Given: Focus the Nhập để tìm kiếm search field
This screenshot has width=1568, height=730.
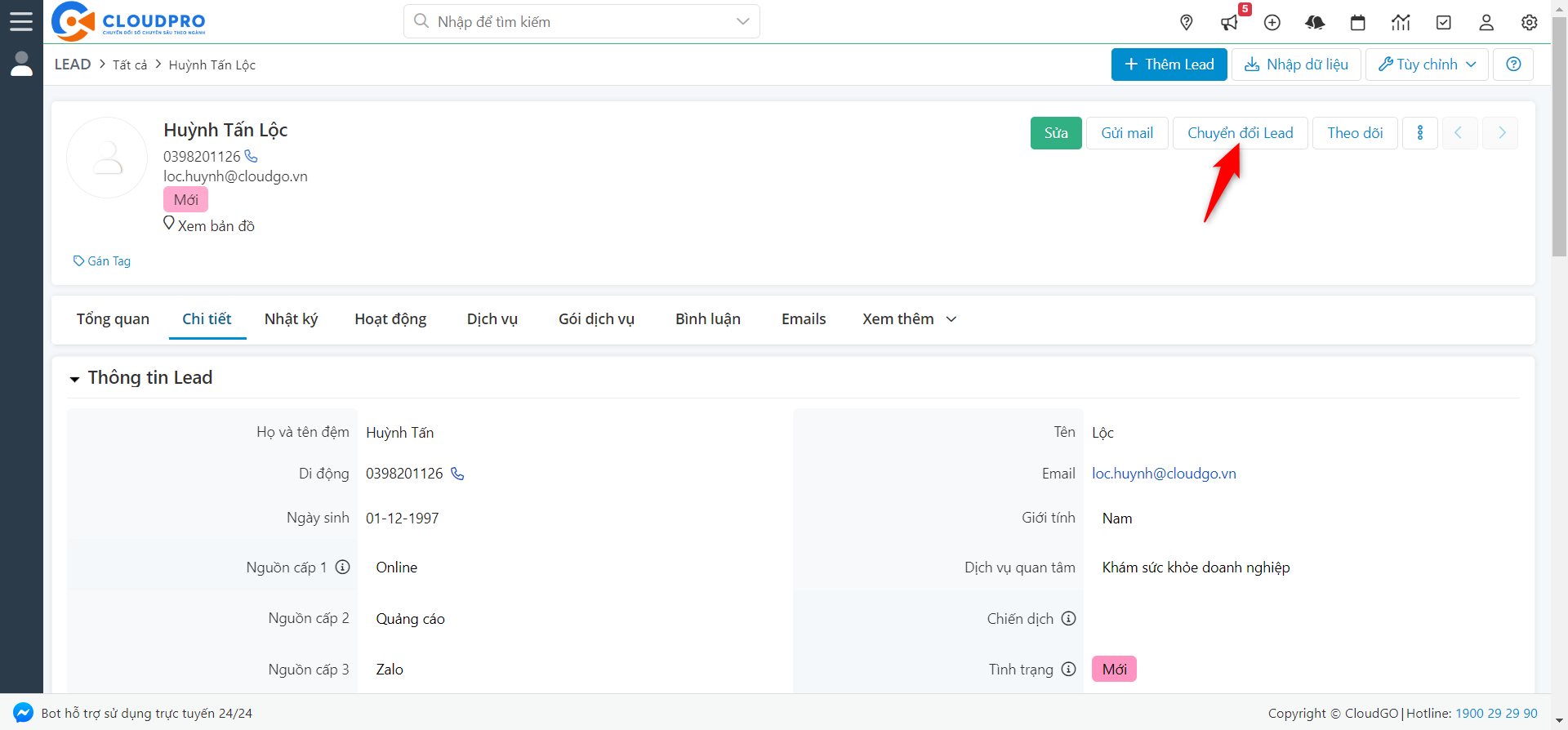Looking at the screenshot, I should coord(581,21).
